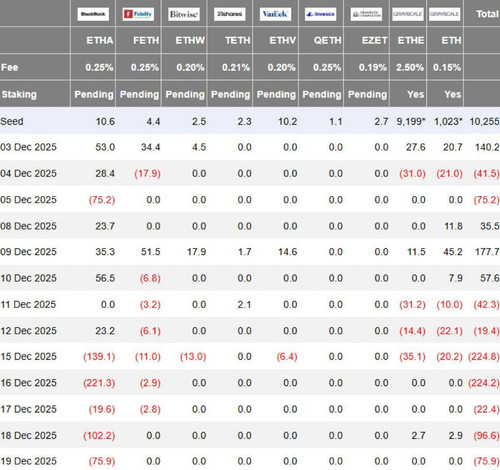Click the Fee row label
The width and height of the screenshot is (500, 470).
pyautogui.click(x=9, y=67)
